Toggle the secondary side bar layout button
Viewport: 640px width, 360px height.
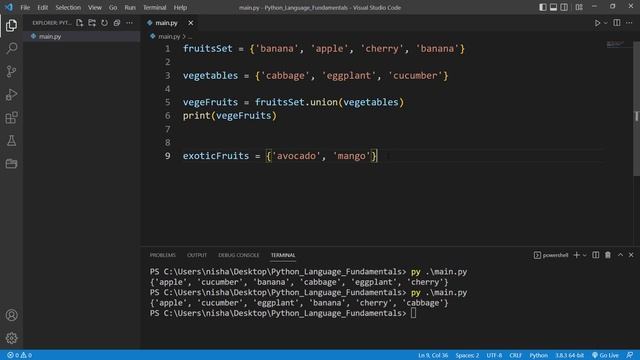(564, 7)
